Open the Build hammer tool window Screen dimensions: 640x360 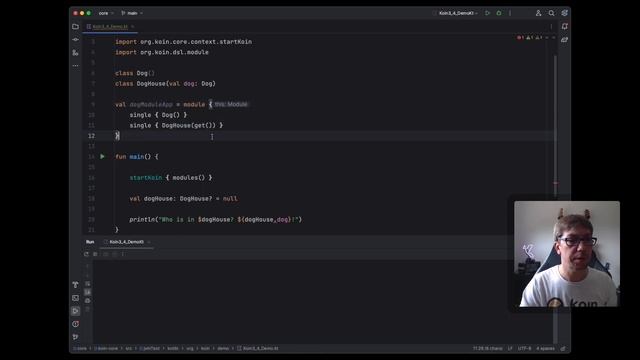point(76,284)
